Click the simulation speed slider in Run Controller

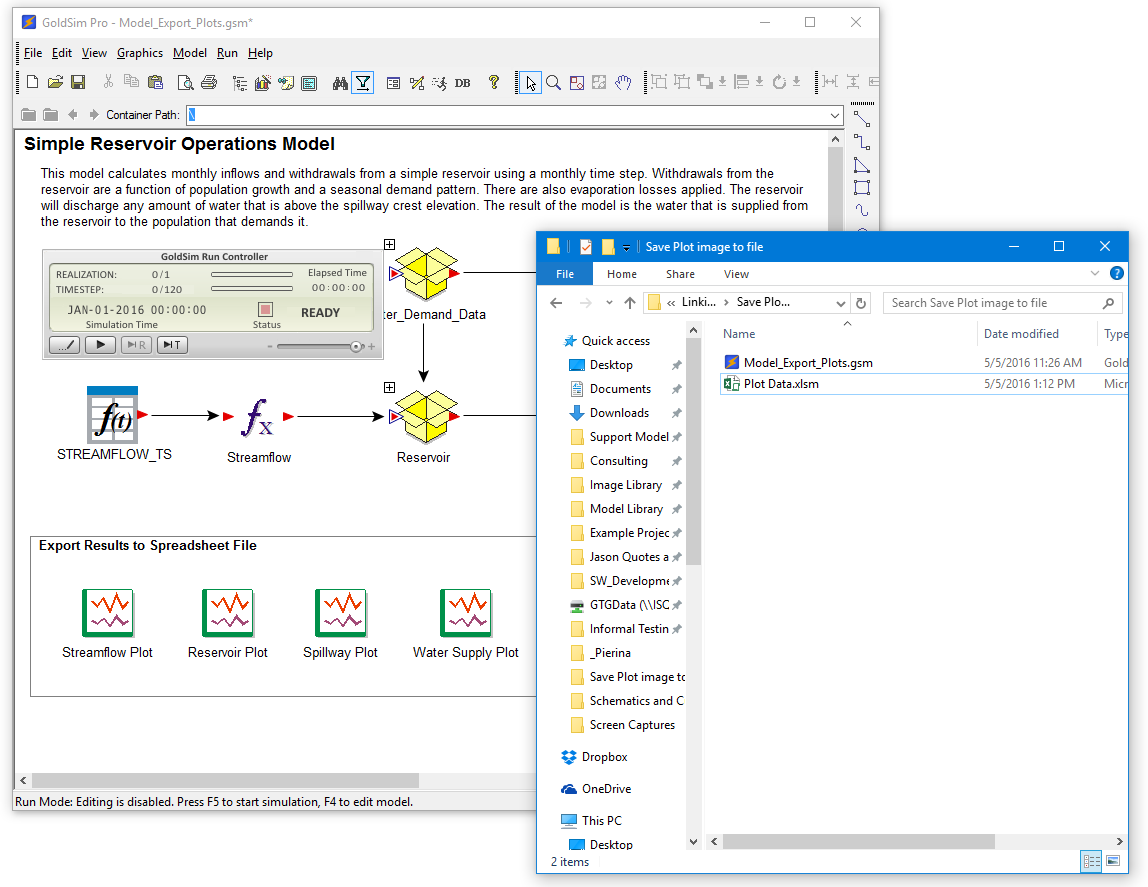[356, 346]
